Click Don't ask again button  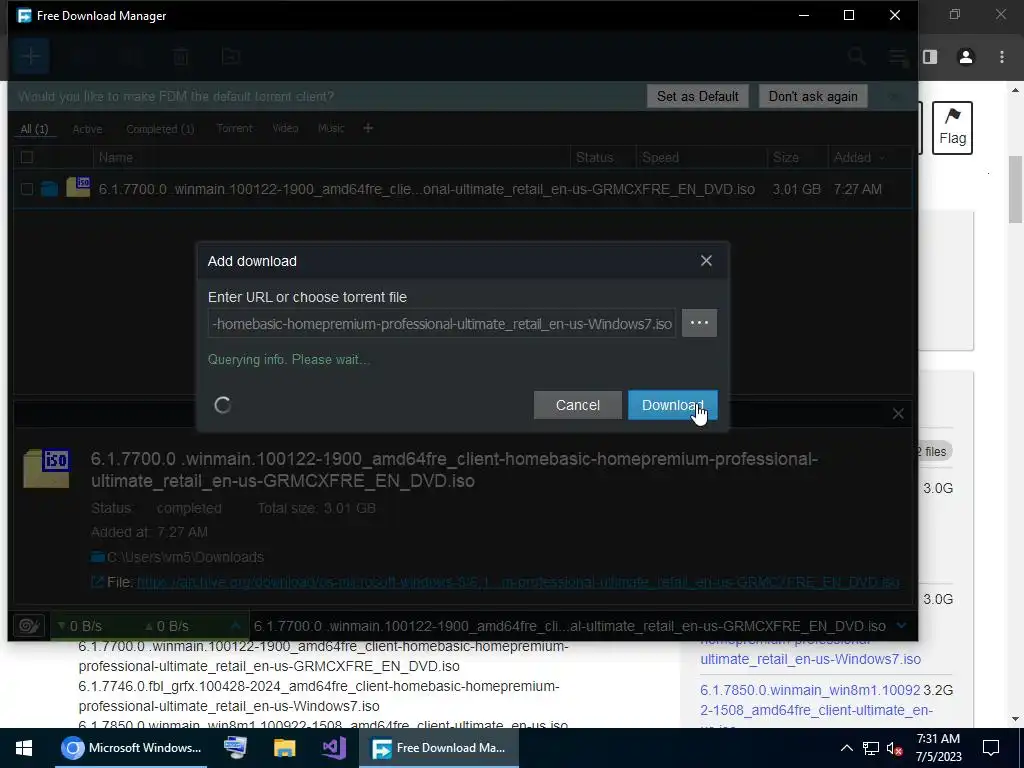click(813, 96)
